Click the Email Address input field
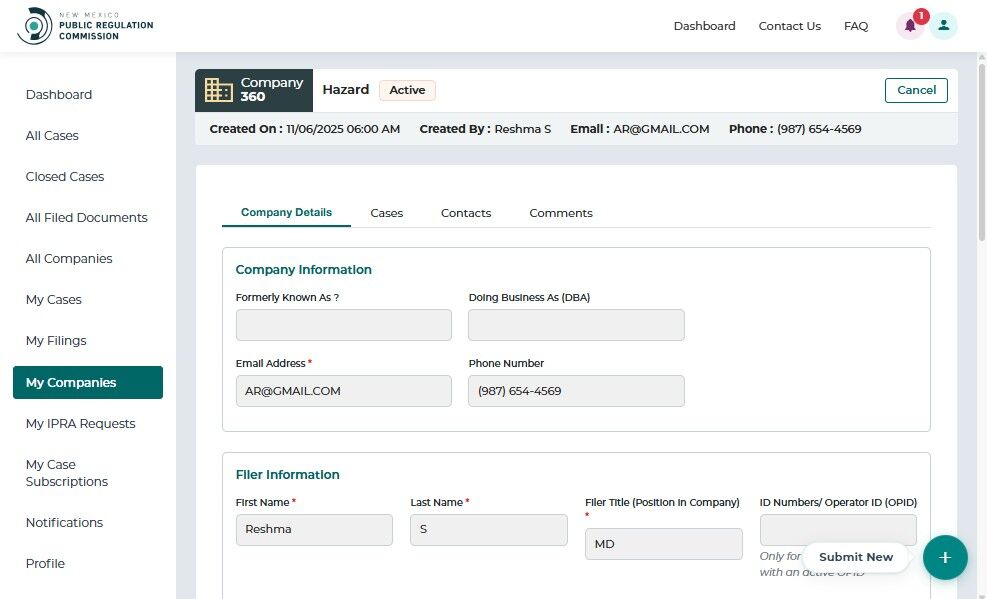987x599 pixels. pyautogui.click(x=344, y=391)
